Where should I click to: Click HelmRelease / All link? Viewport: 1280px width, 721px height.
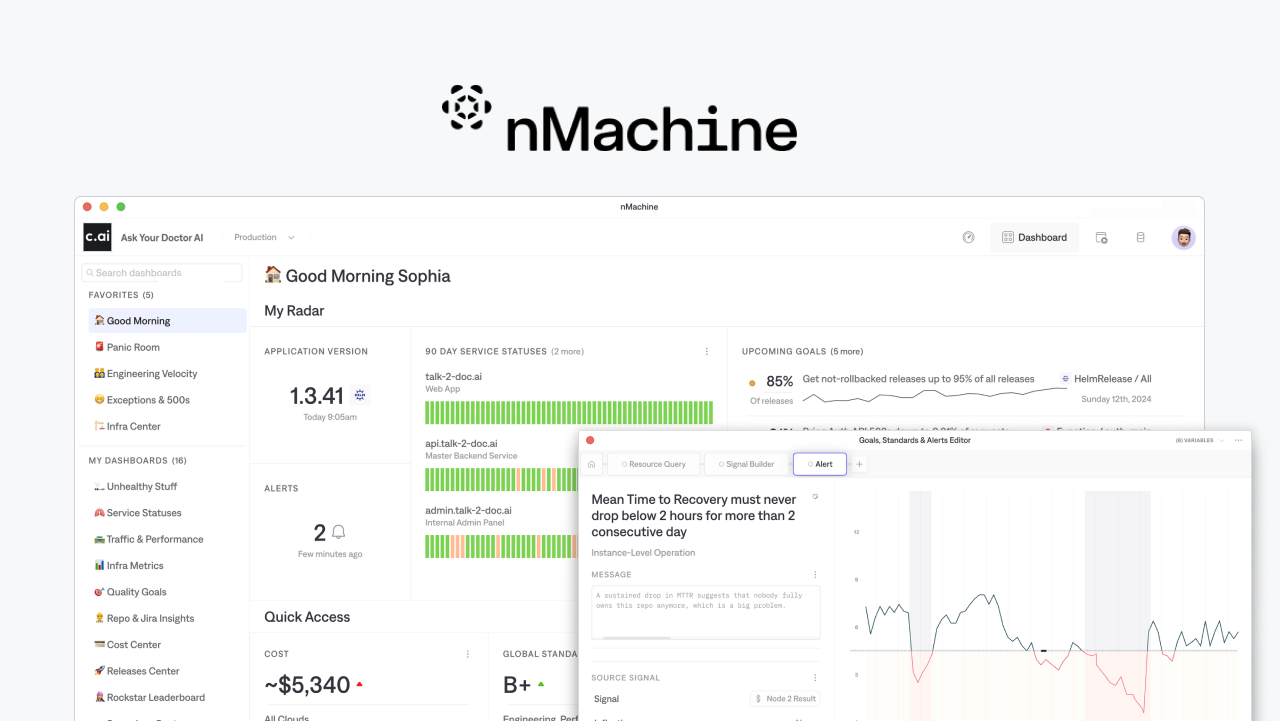1113,379
